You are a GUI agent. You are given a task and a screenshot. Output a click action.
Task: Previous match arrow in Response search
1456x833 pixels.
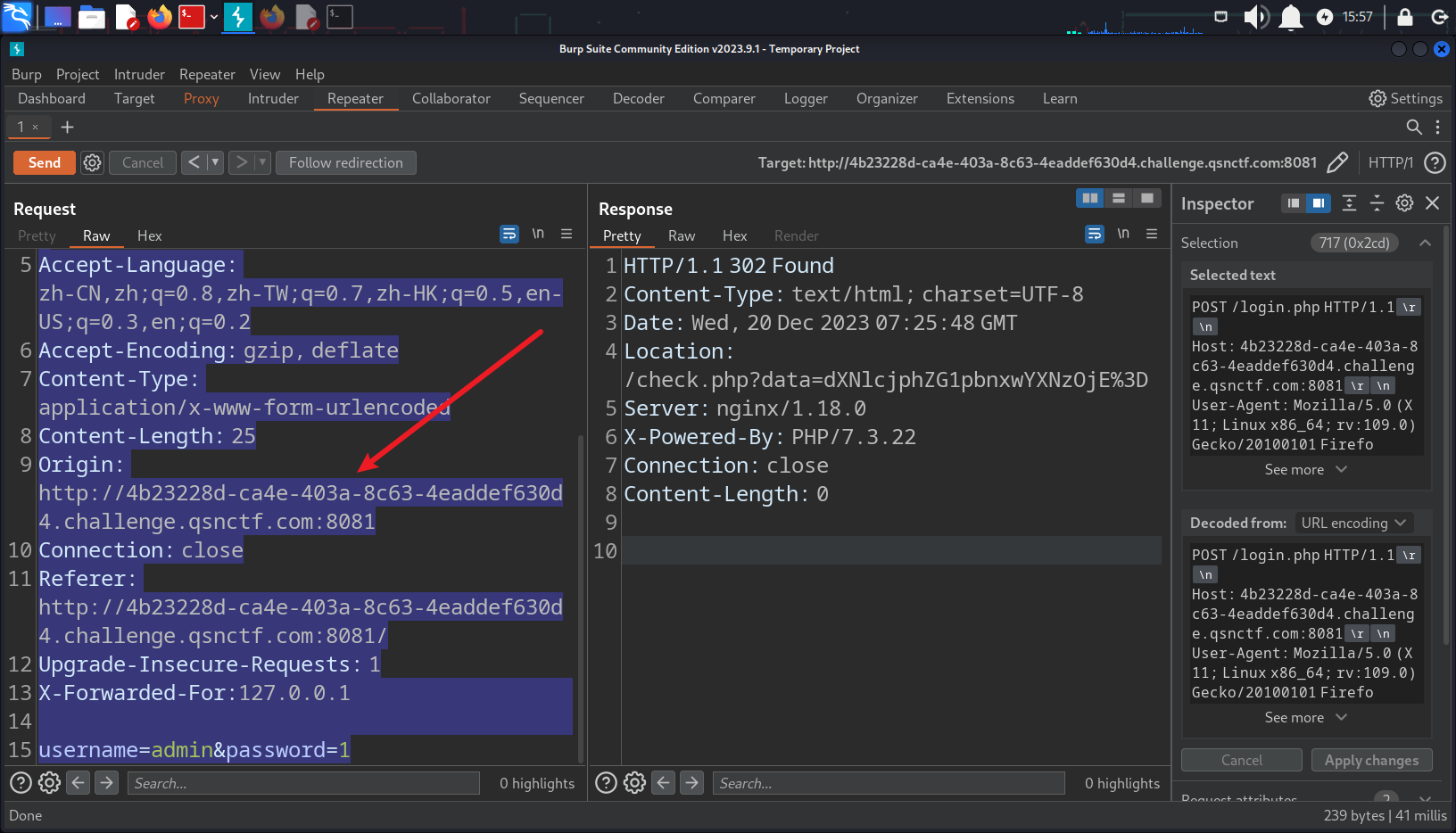[664, 783]
